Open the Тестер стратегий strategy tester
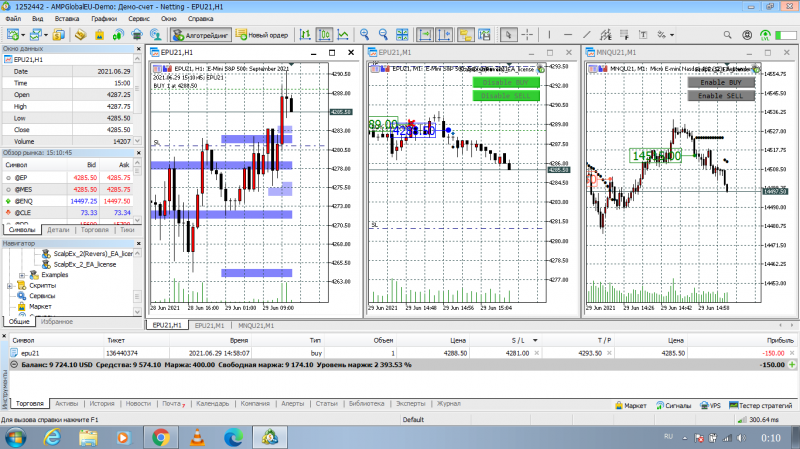The image size is (800, 449). 761,406
